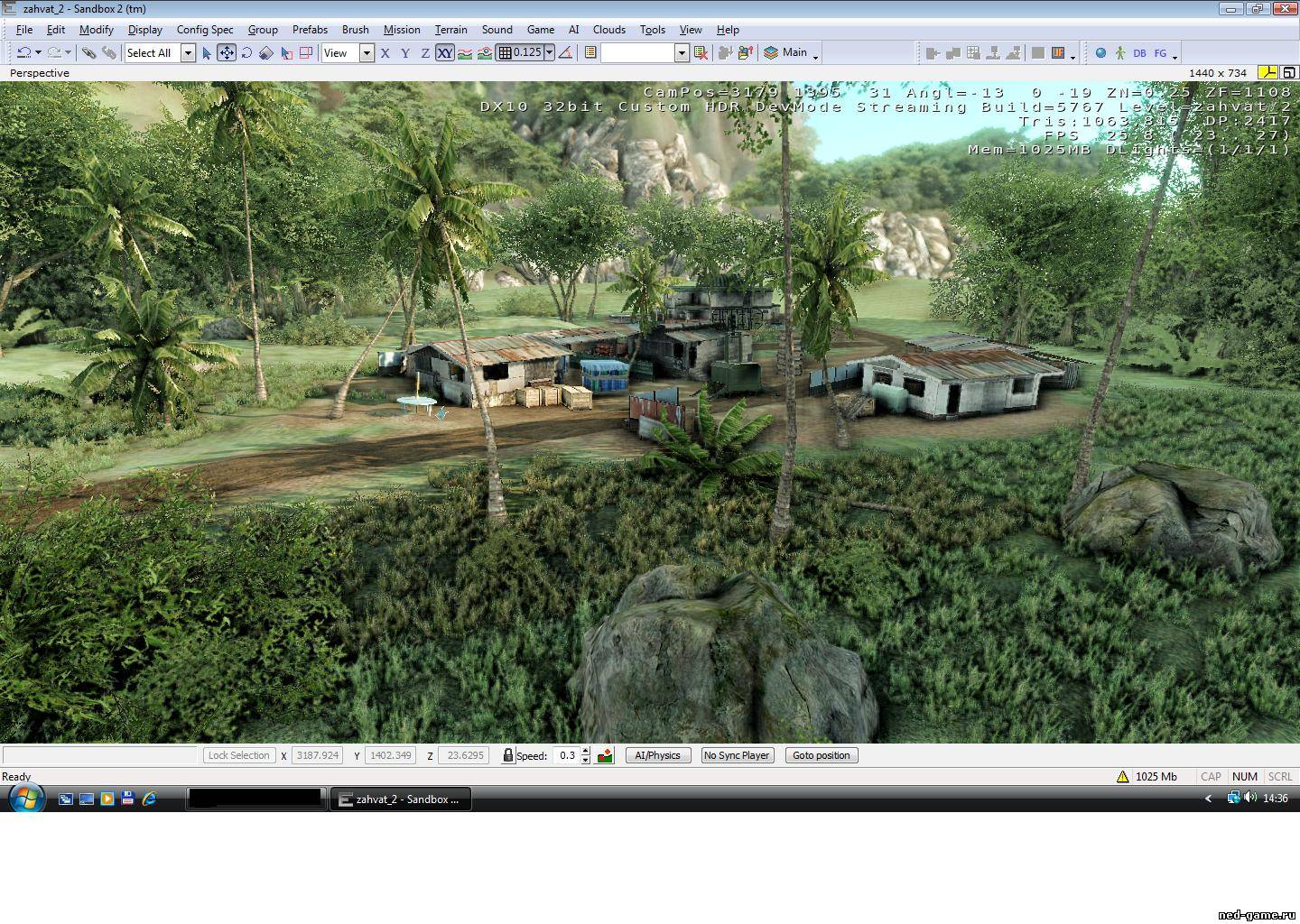Open the Select All filter dropdown
Viewport: 1300px width, 924px height.
pyautogui.click(x=188, y=53)
